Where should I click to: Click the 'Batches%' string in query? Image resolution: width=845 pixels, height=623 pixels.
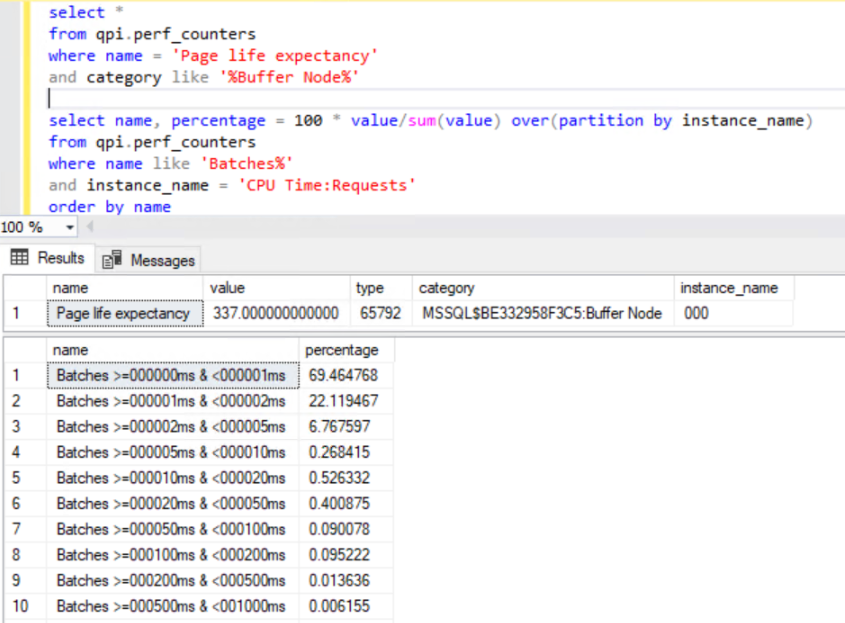pos(247,163)
